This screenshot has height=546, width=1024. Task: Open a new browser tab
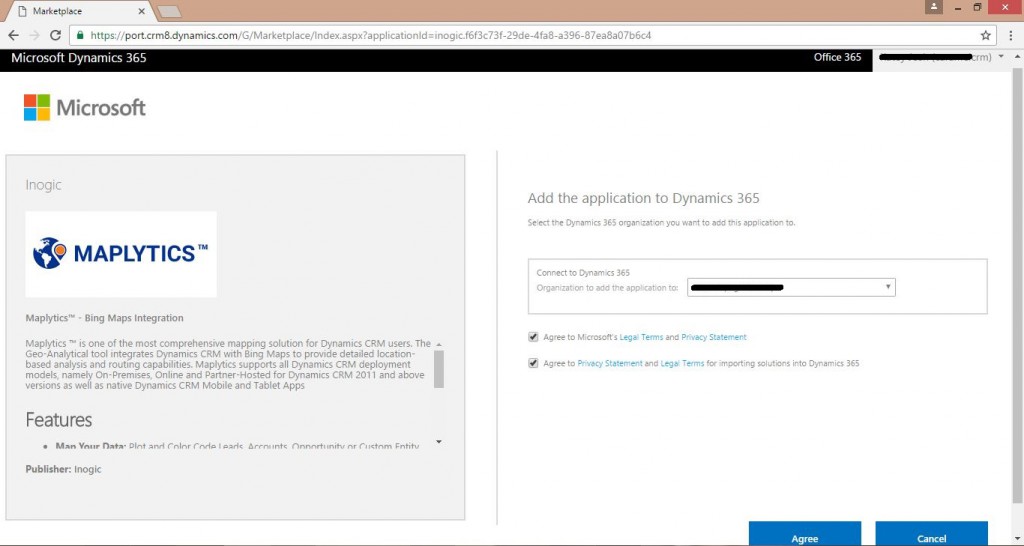point(169,12)
